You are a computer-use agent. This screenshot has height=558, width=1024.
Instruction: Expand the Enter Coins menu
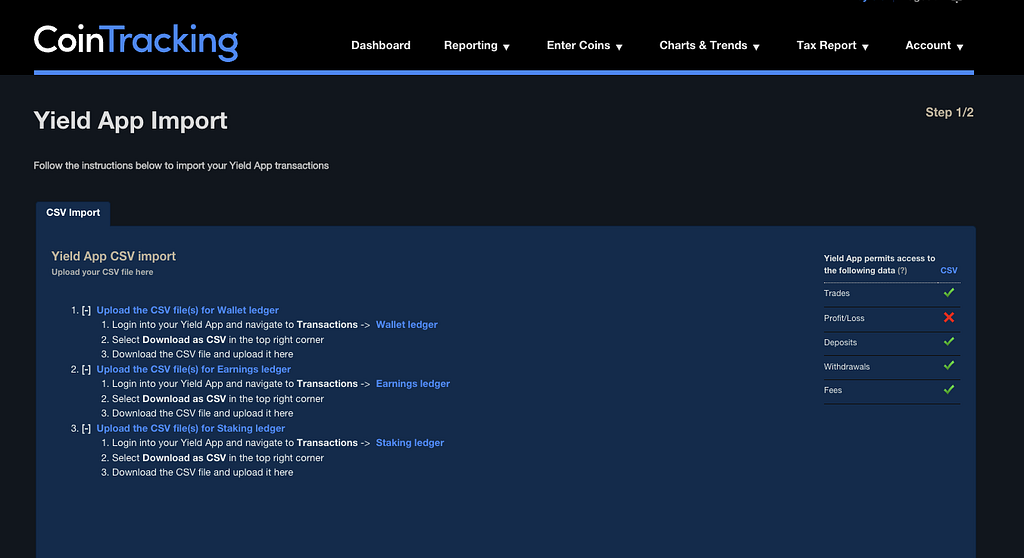click(584, 45)
